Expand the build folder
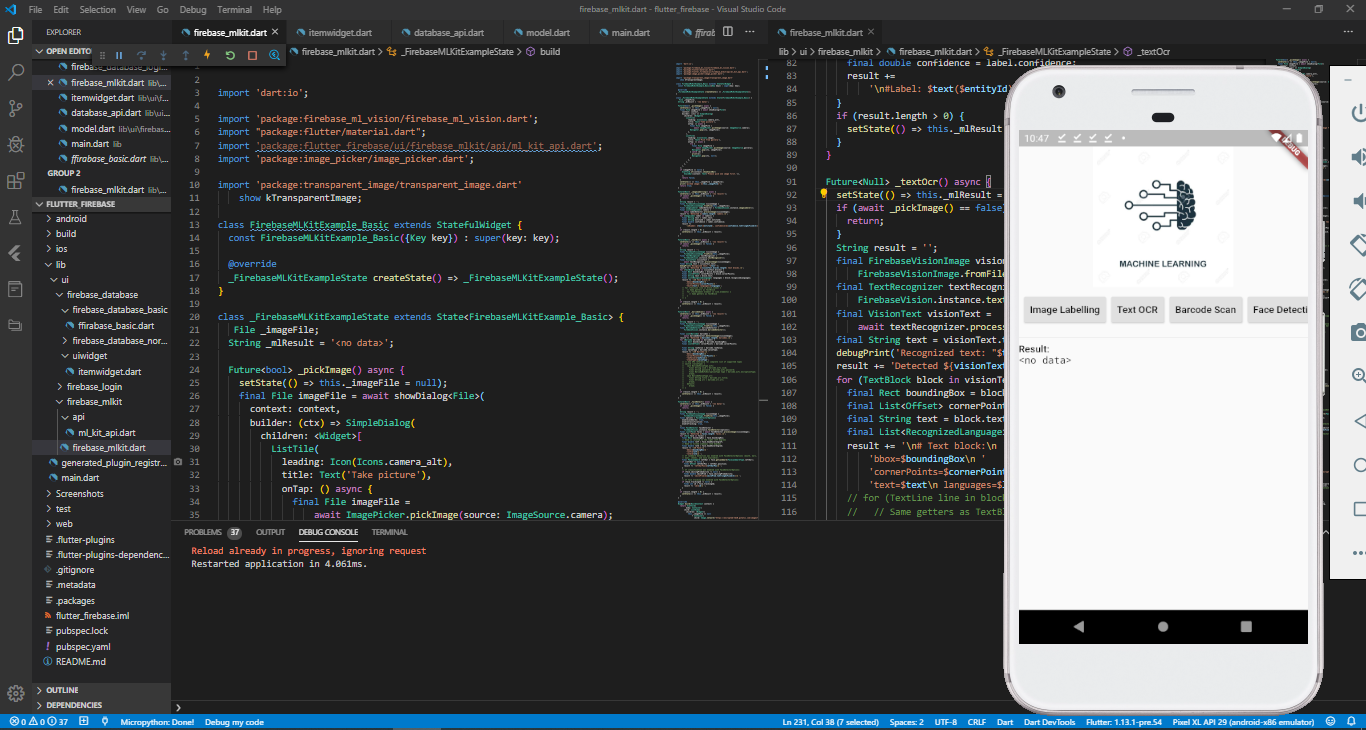1366x730 pixels. click(66, 234)
